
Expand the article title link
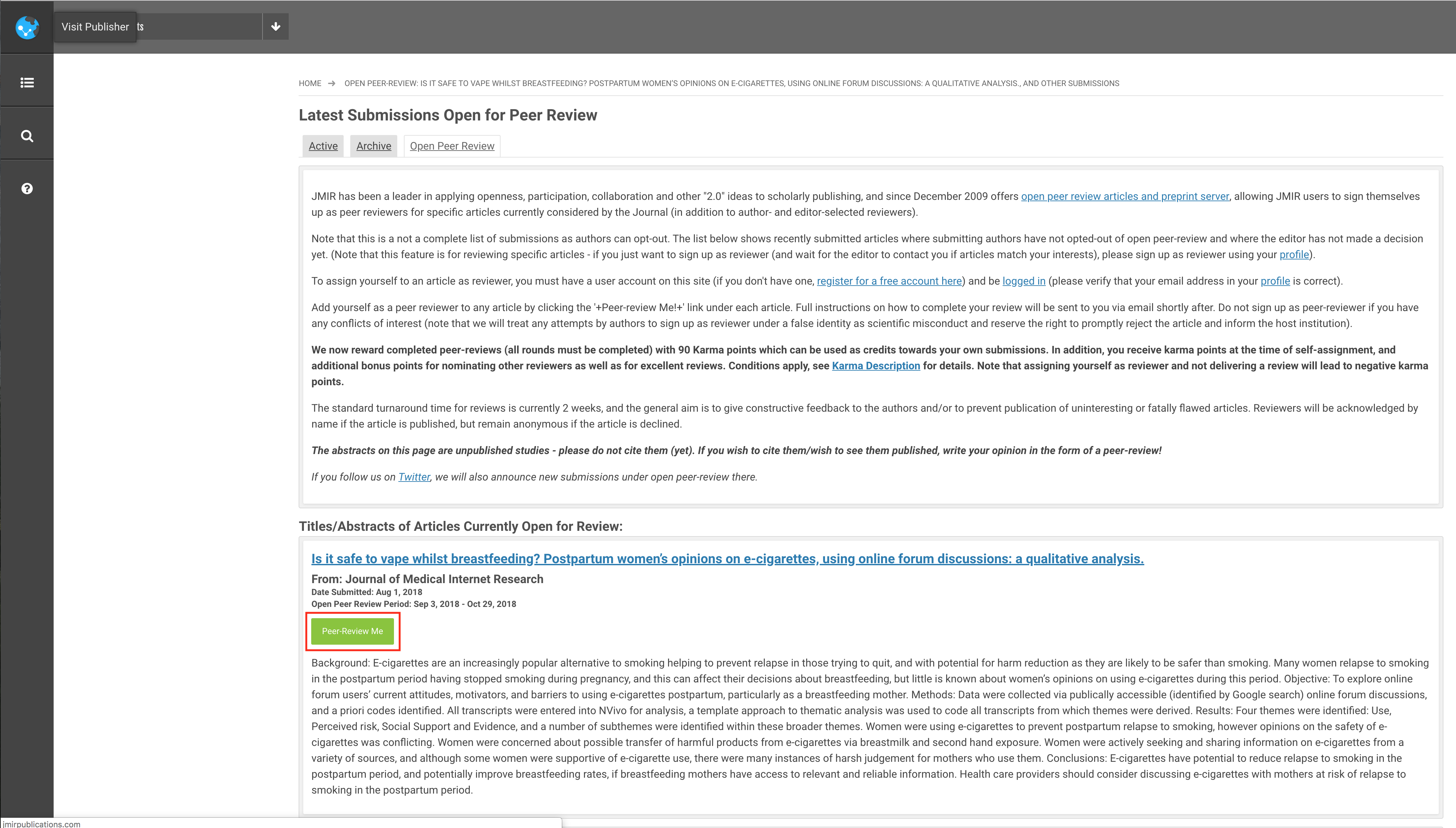pos(727,558)
